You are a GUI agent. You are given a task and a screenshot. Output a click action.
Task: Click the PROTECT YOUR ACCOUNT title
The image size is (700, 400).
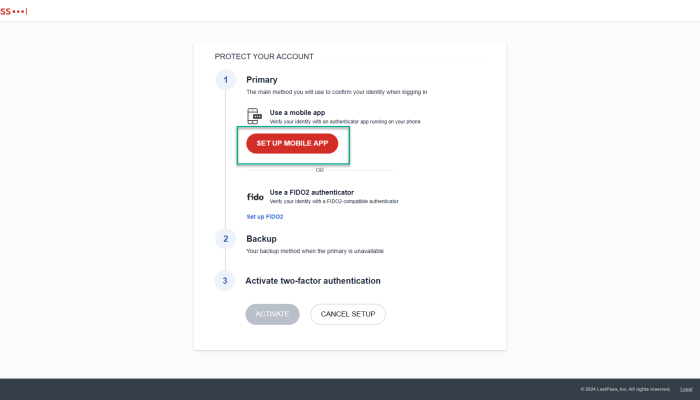pos(264,56)
